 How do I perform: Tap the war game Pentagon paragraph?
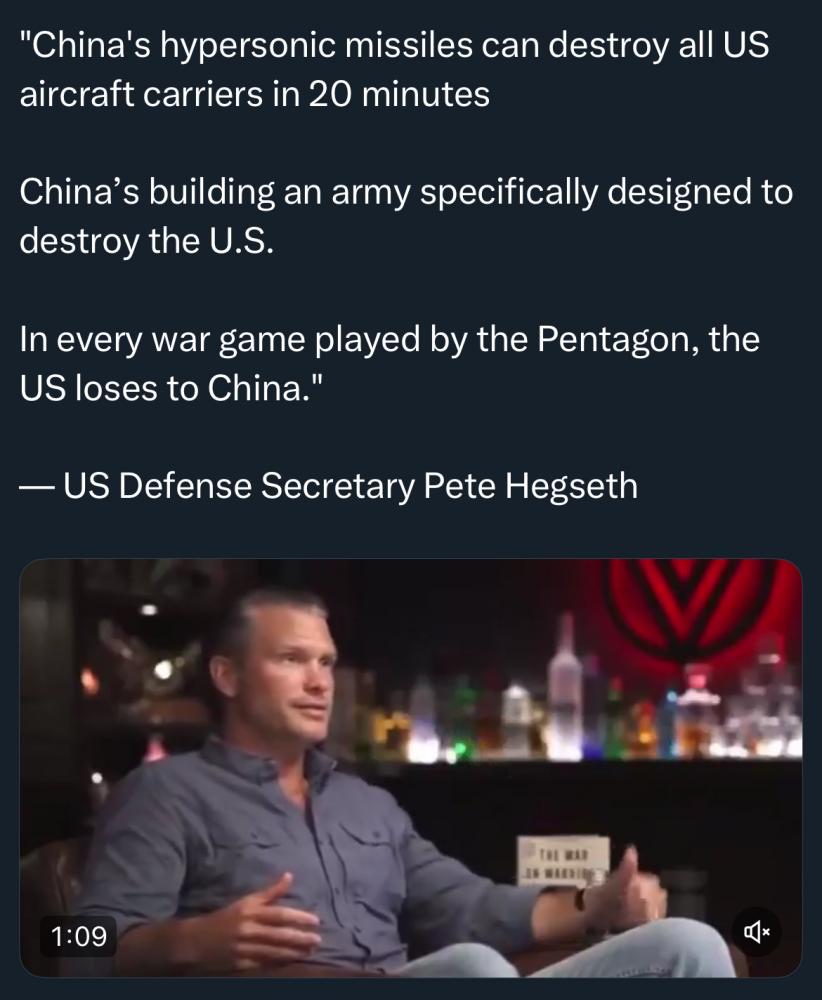[389, 363]
